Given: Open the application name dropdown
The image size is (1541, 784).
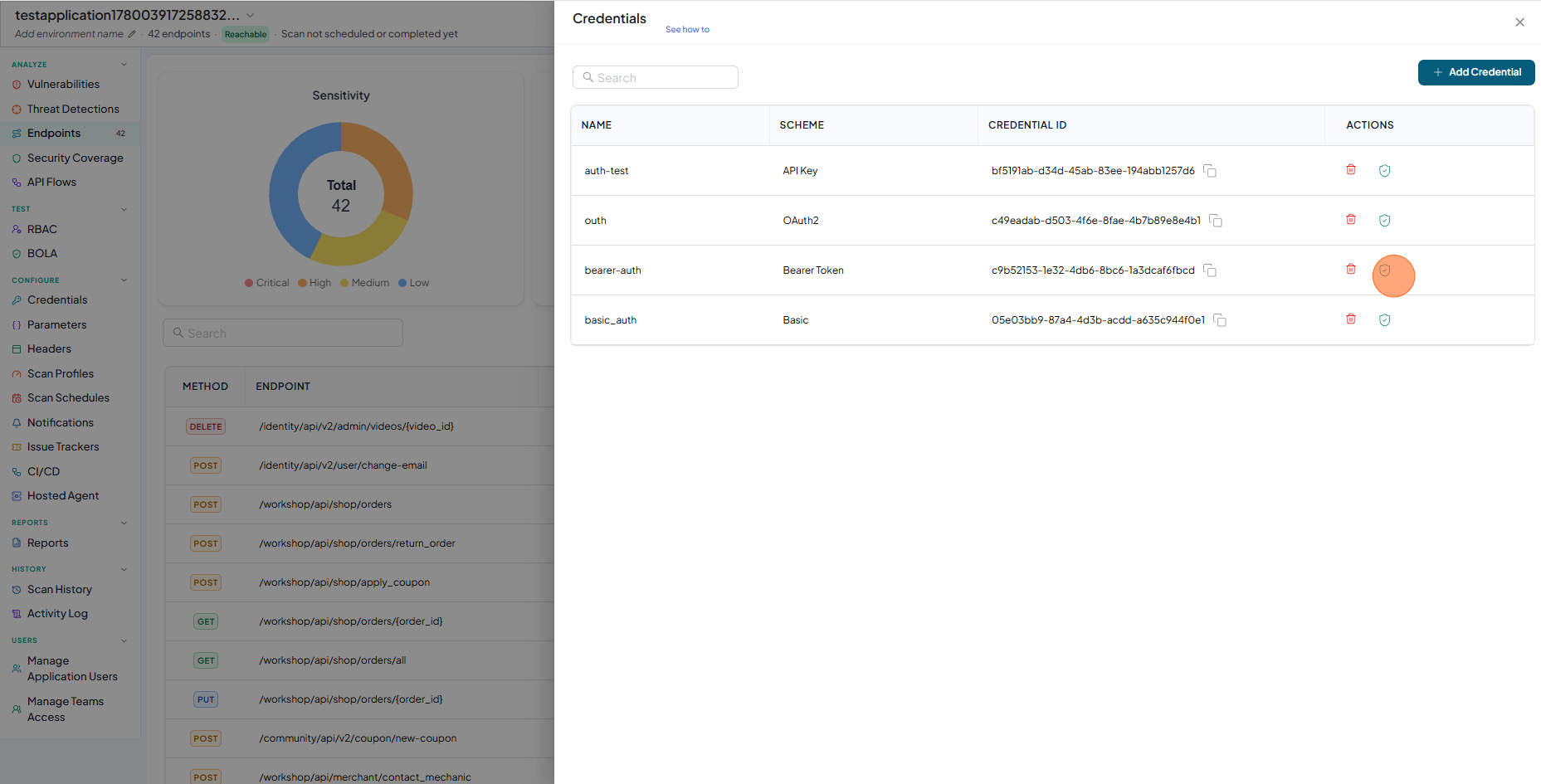Looking at the screenshot, I should 251,16.
